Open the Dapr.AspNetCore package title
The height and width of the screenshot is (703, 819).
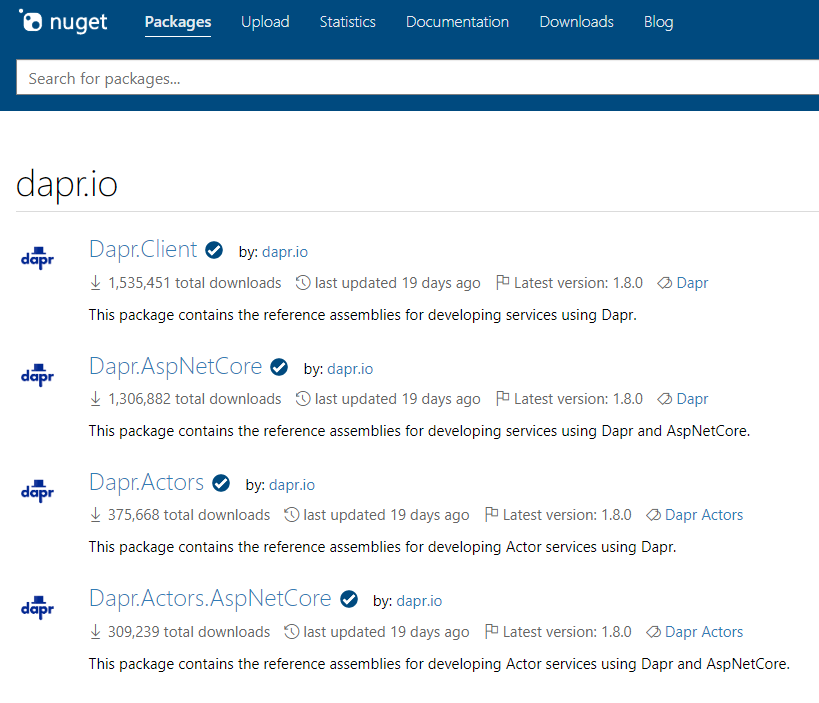point(176,366)
